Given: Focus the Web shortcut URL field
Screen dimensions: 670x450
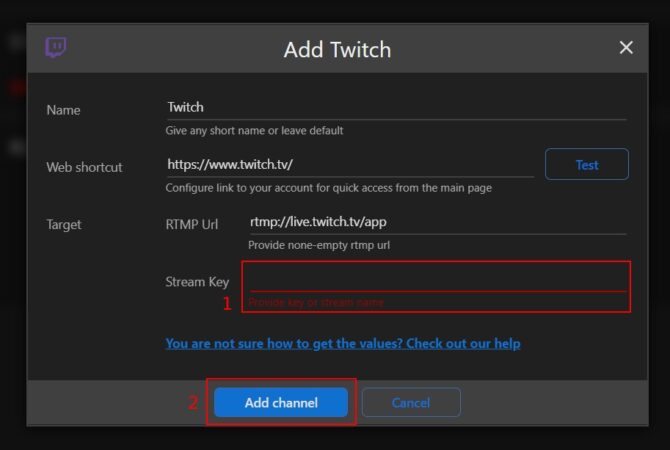Looking at the screenshot, I should (x=350, y=165).
